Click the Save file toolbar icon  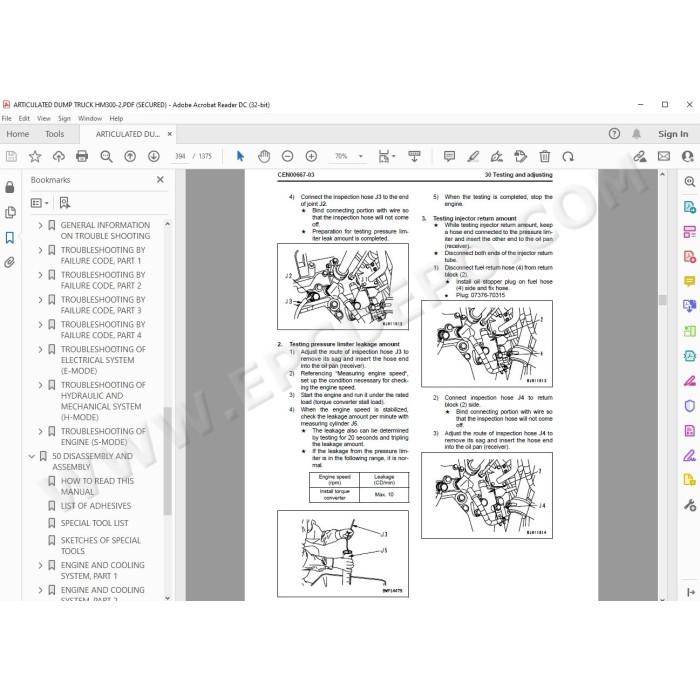tap(11, 156)
